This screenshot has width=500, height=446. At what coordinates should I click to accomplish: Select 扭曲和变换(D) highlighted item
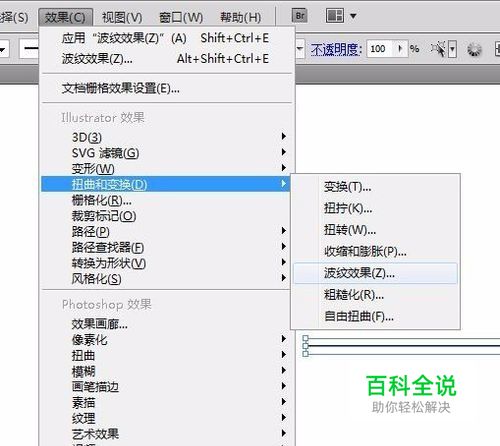(x=166, y=184)
